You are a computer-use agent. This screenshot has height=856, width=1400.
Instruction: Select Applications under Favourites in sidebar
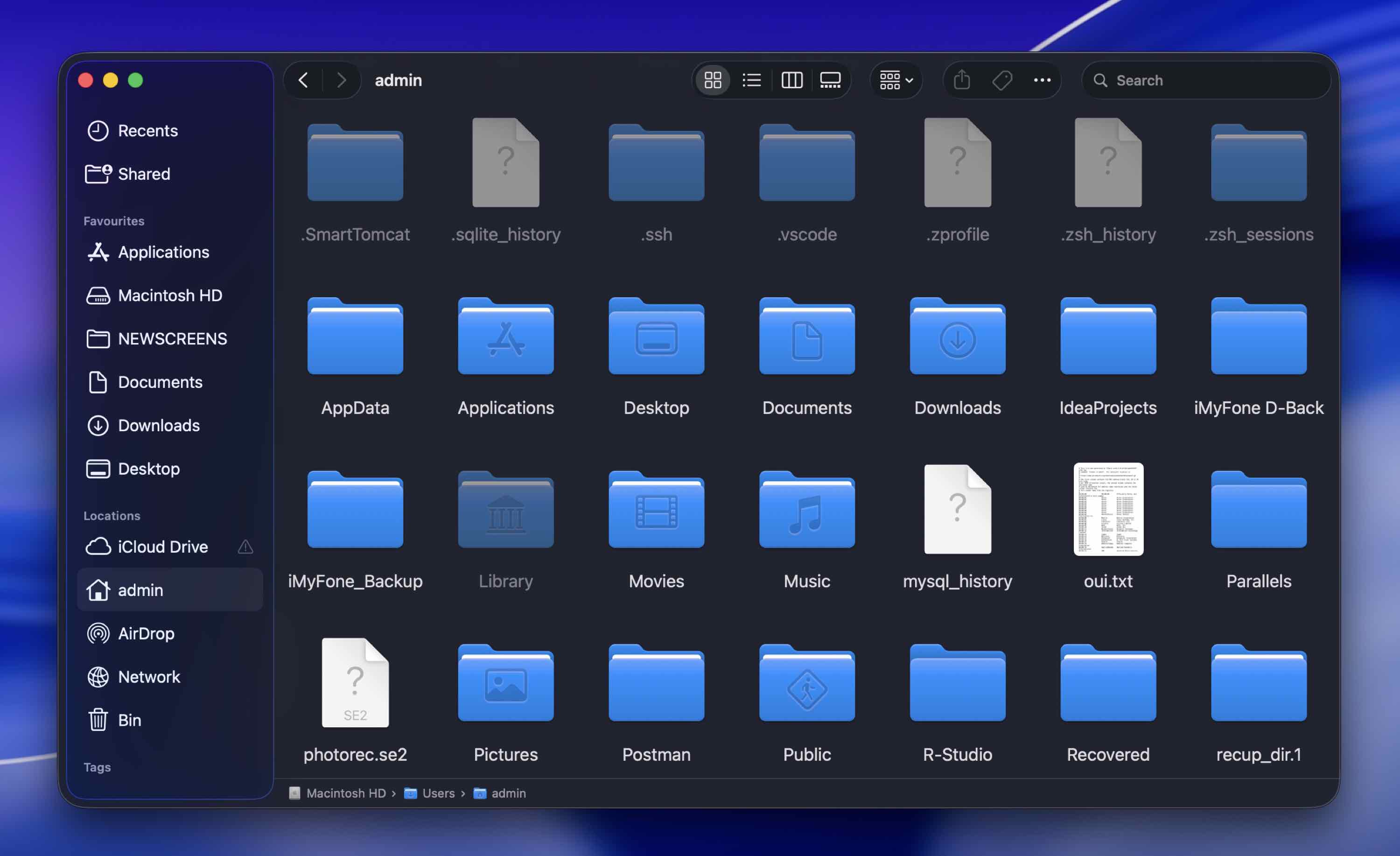click(x=169, y=252)
